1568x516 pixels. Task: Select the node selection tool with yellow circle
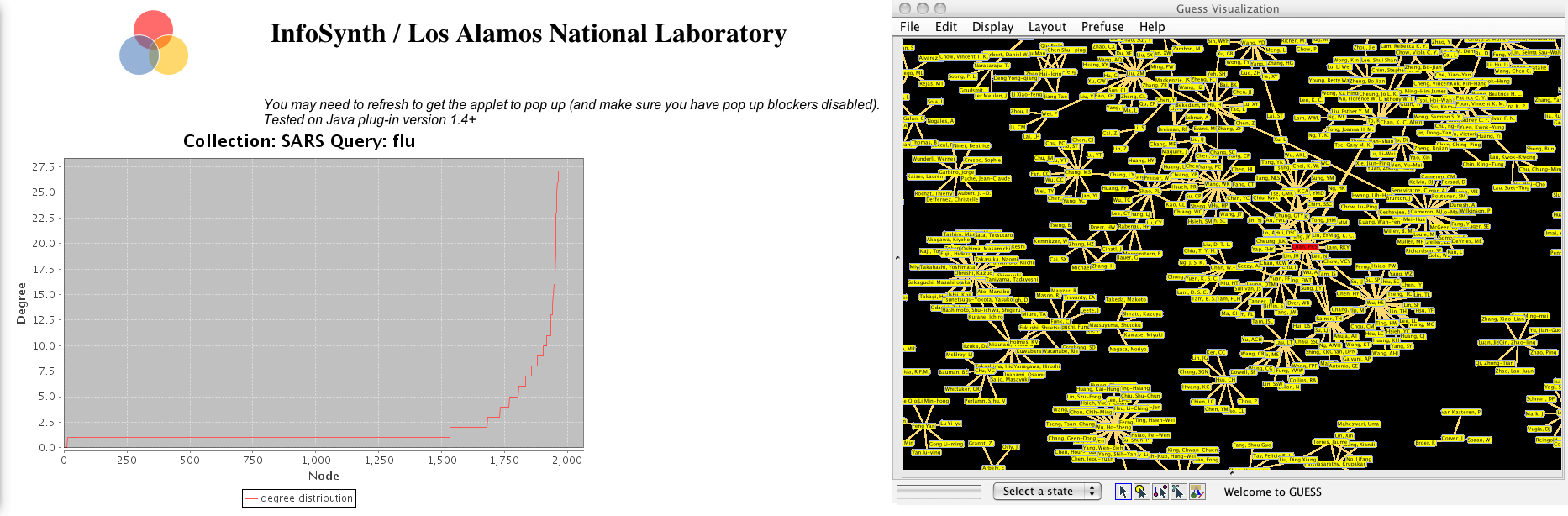coord(1141,492)
